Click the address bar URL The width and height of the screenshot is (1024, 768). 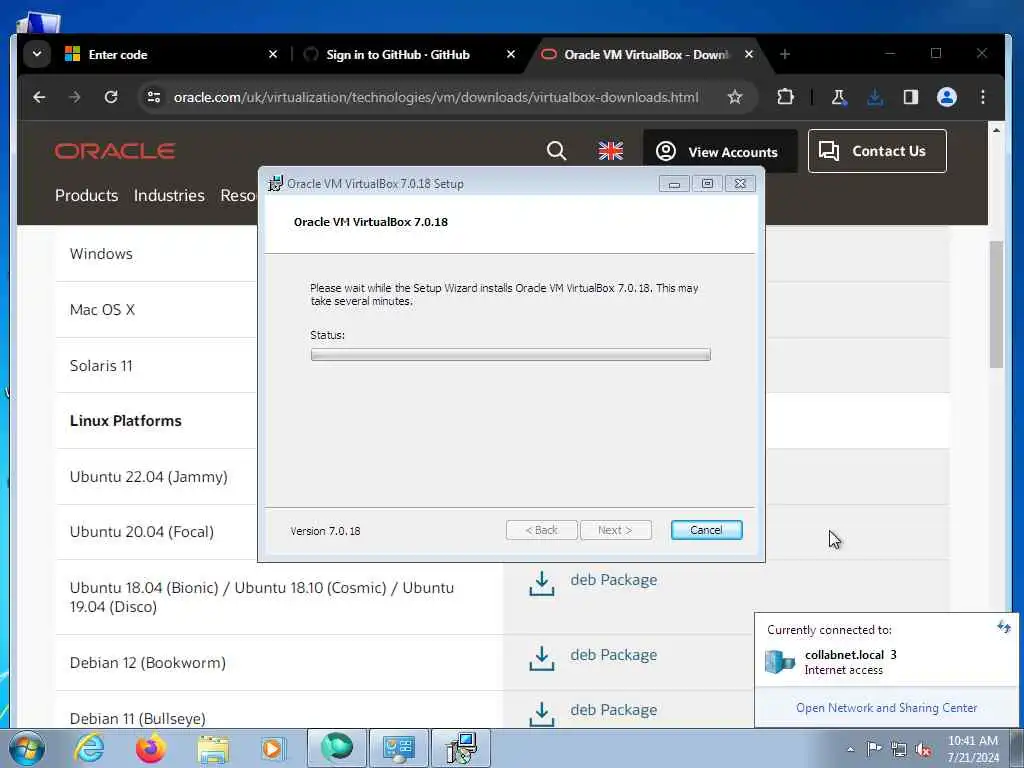coord(436,97)
